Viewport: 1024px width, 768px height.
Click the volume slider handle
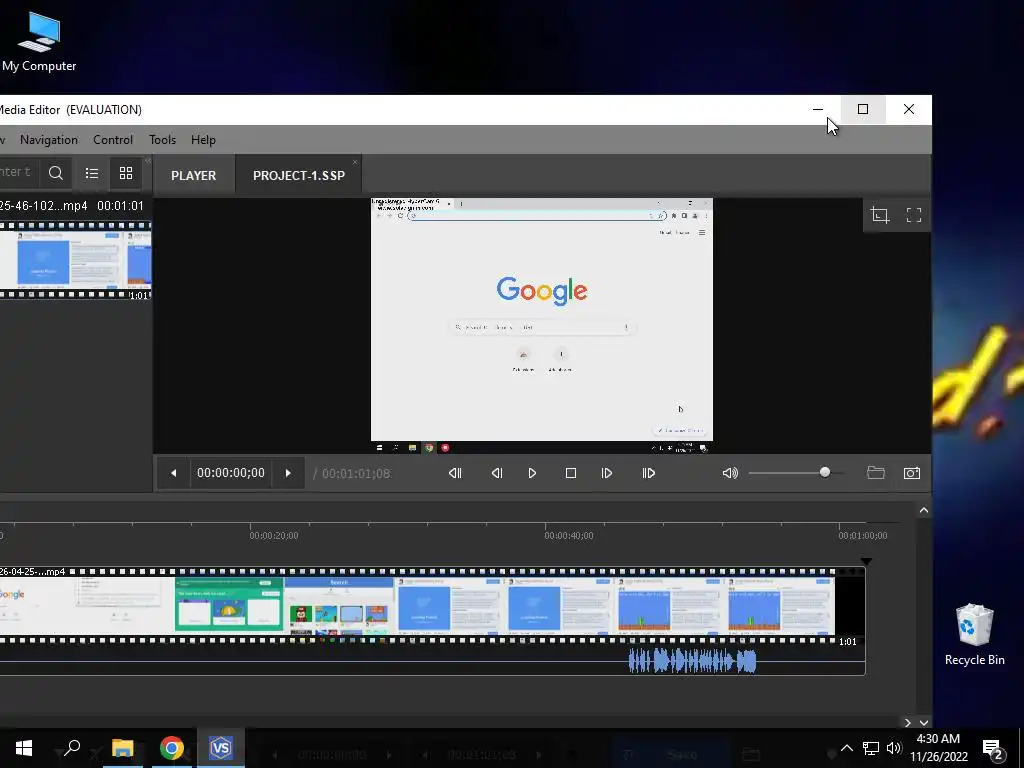coord(825,472)
